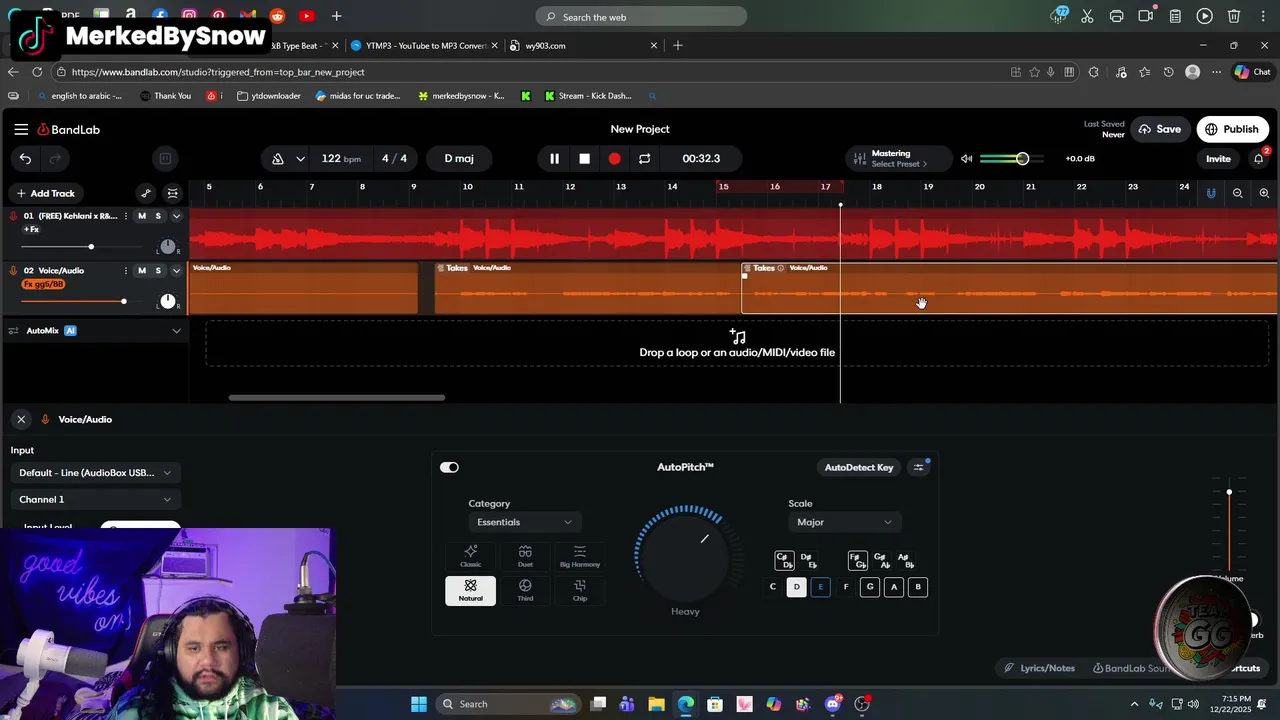
Task: Click the Invite button
Action: tap(1218, 158)
